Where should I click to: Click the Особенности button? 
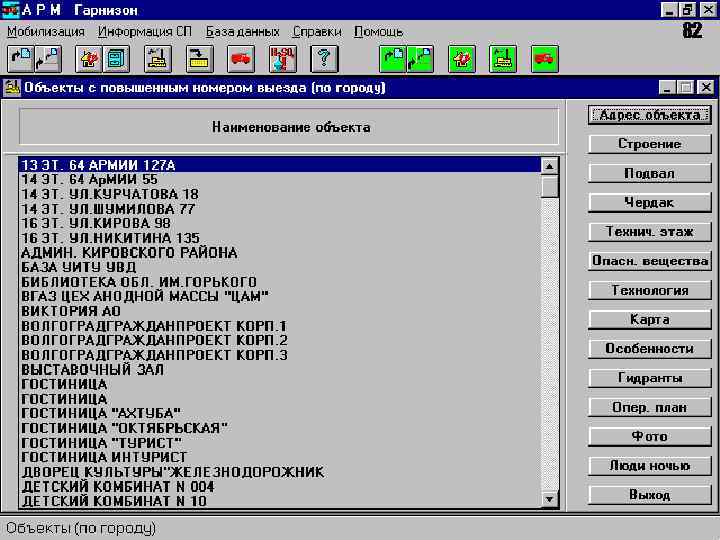650,349
